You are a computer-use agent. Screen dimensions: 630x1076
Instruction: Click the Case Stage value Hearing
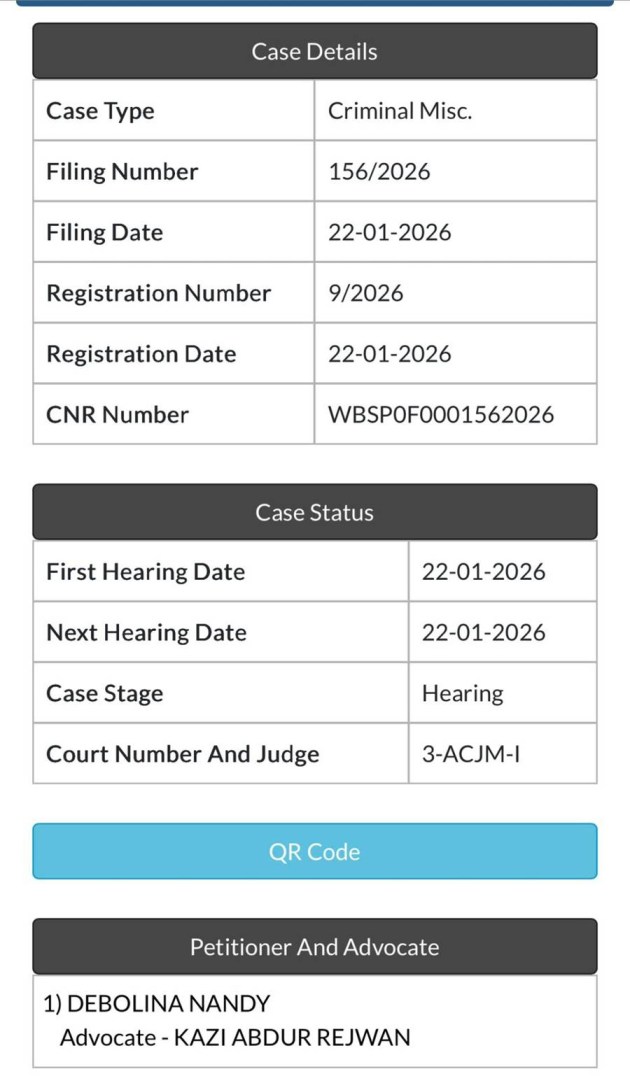point(462,694)
